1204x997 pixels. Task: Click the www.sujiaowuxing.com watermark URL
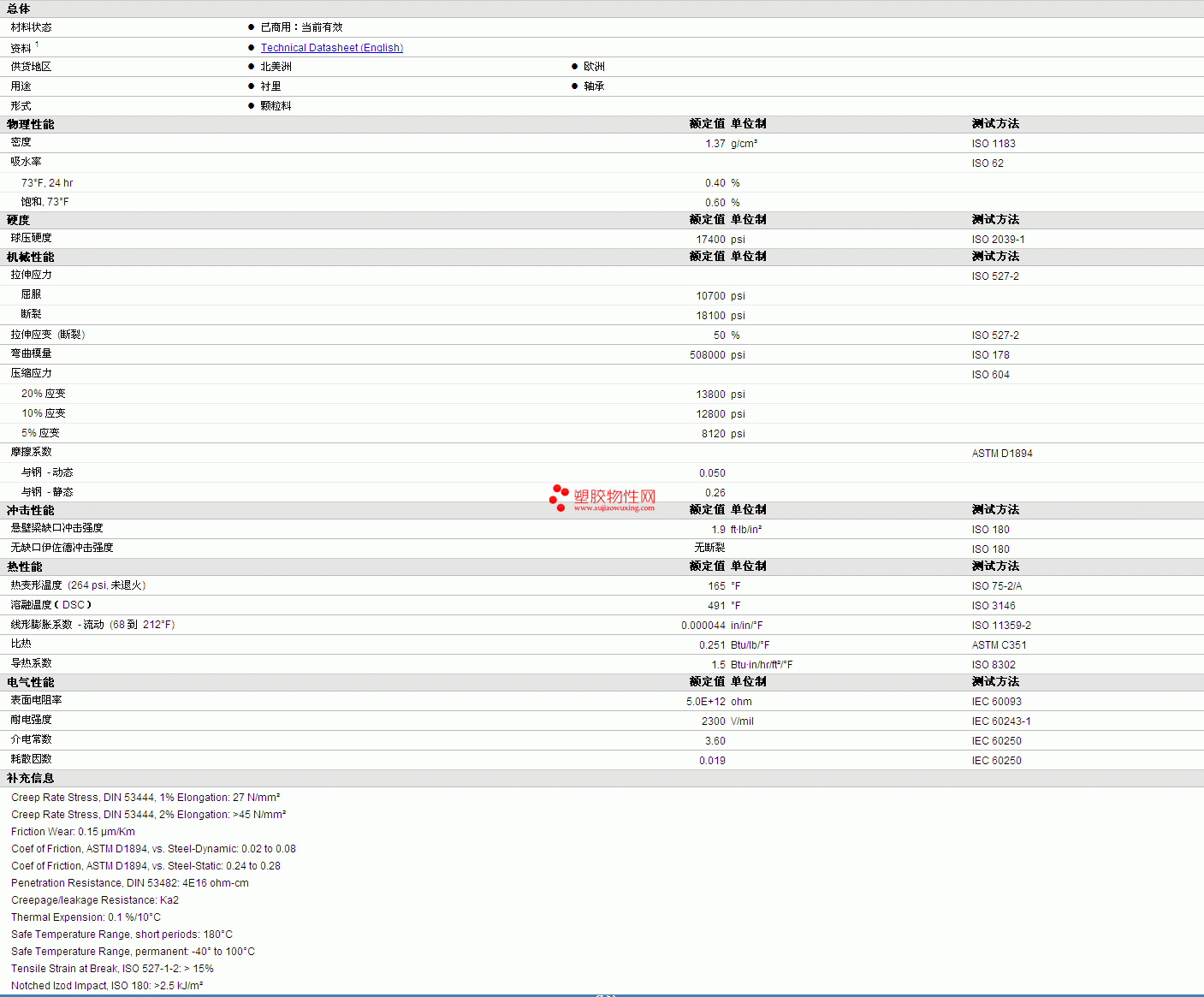point(614,508)
